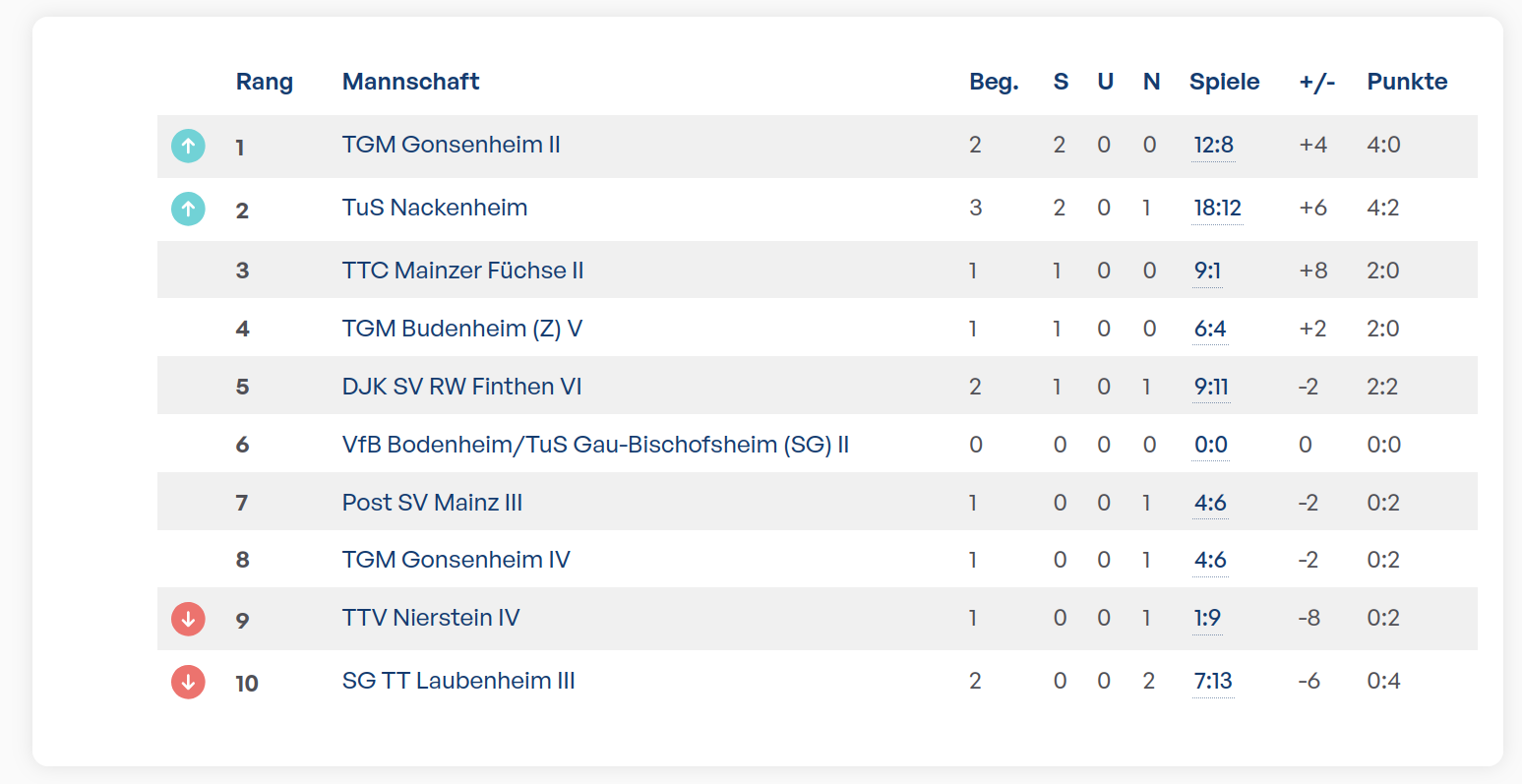The height and width of the screenshot is (784, 1522).
Task: Select Post SV Mainz III team
Action: pyautogui.click(x=432, y=503)
